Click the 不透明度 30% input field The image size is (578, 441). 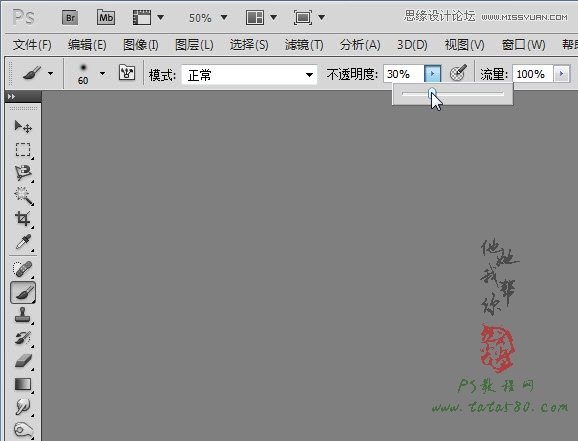pyautogui.click(x=404, y=74)
